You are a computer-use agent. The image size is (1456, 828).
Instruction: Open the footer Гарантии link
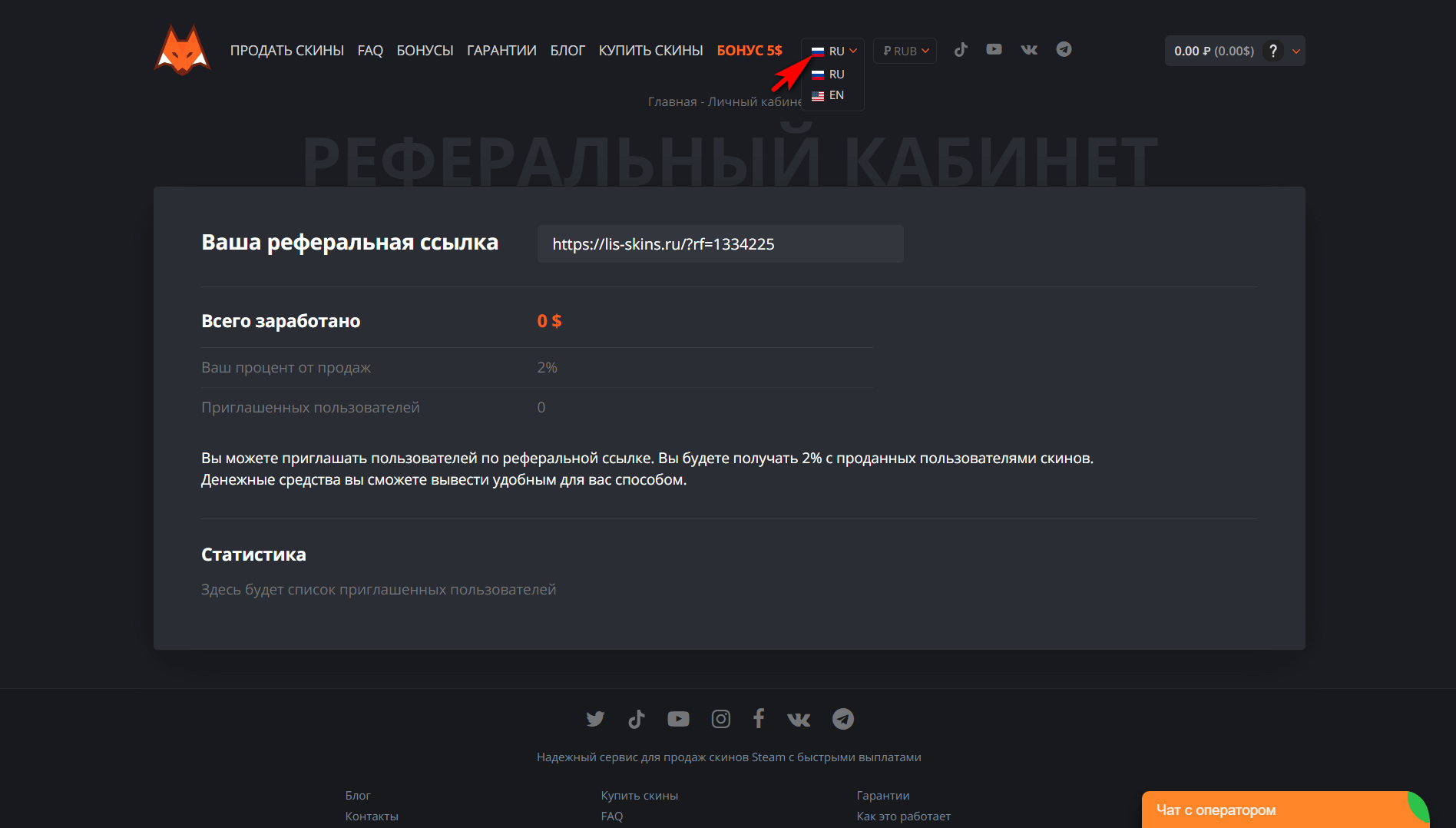click(x=883, y=796)
